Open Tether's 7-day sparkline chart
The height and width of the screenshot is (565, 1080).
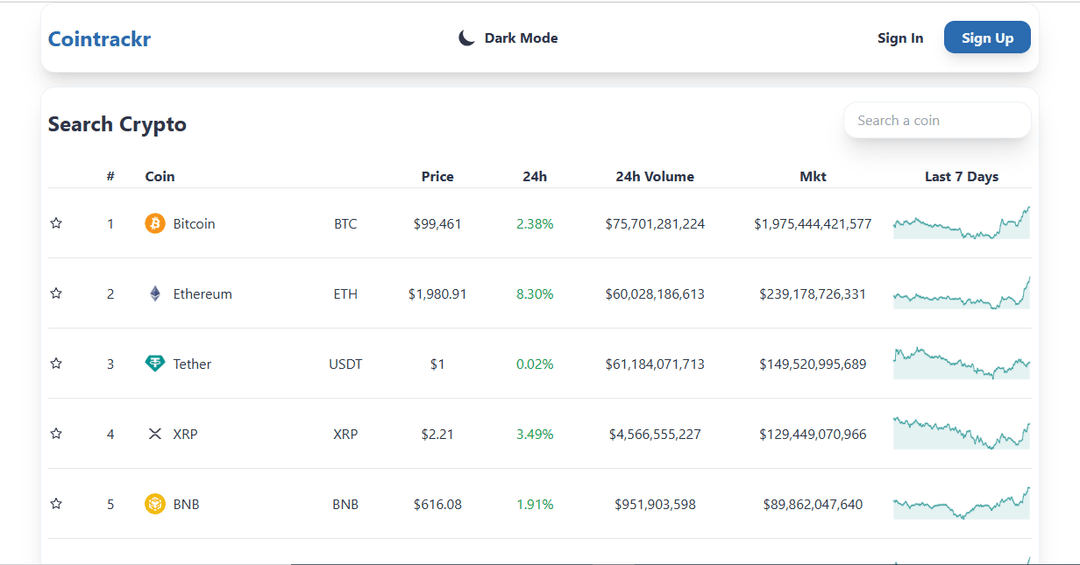(962, 363)
